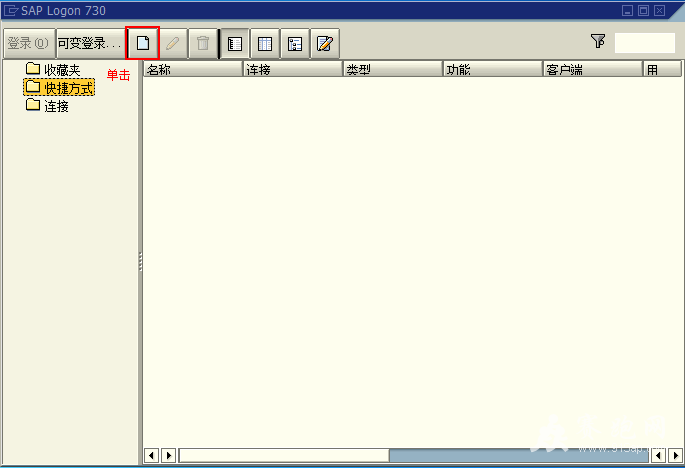The height and width of the screenshot is (468, 685).
Task: Select the 快捷方式 folder
Action: pos(59,87)
